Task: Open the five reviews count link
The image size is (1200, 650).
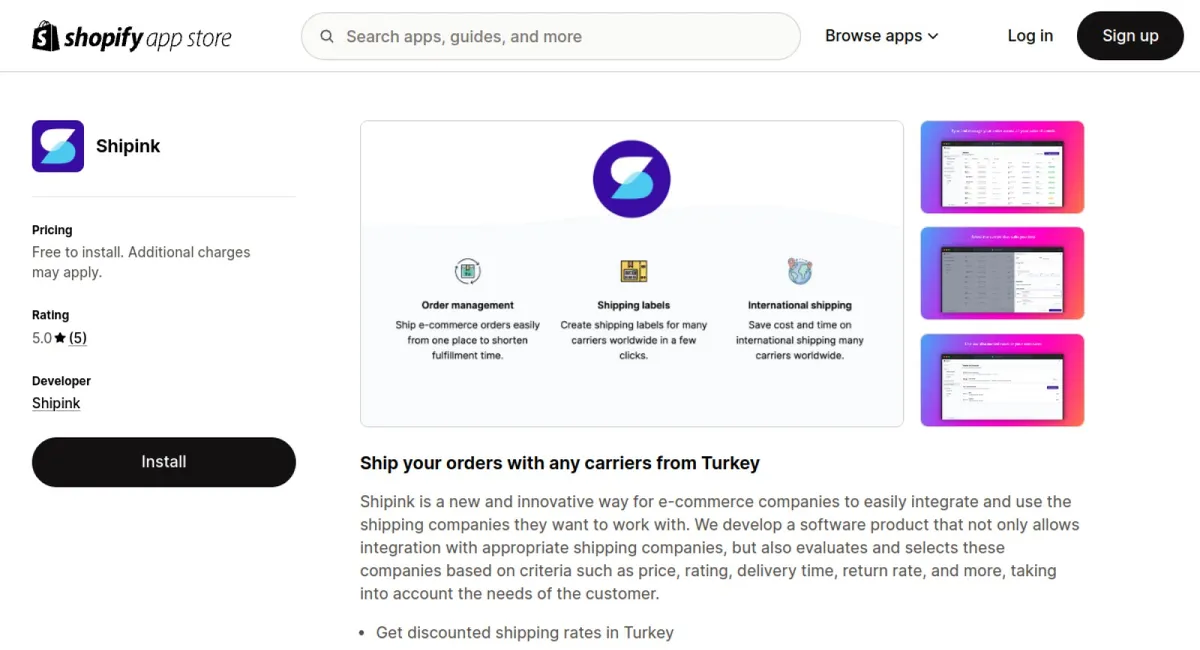Action: tap(78, 338)
